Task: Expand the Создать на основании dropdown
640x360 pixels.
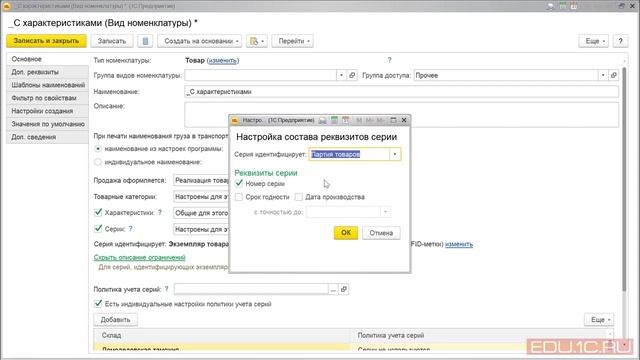Action: (200, 41)
